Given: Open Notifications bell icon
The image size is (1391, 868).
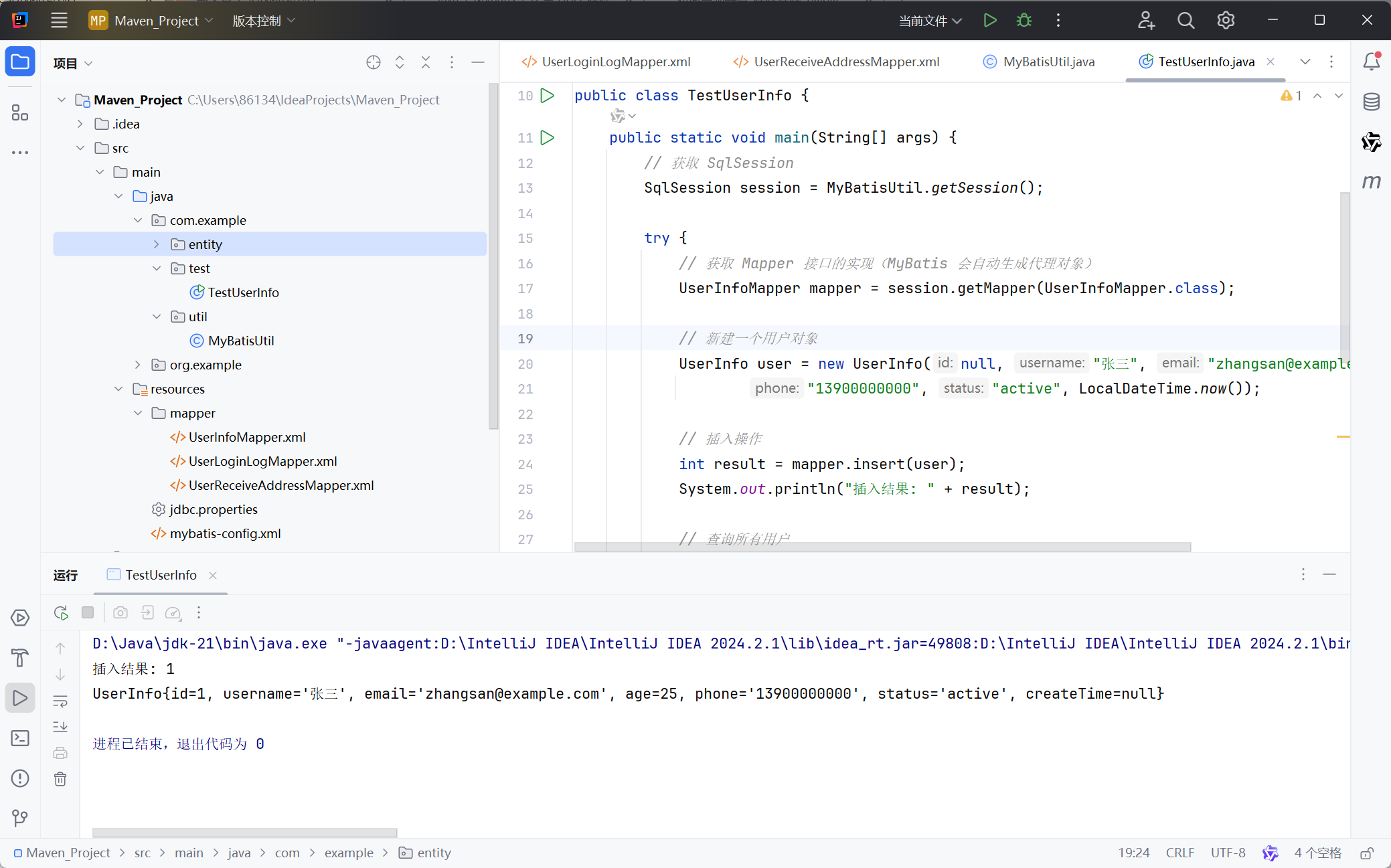Looking at the screenshot, I should pos(1371,62).
